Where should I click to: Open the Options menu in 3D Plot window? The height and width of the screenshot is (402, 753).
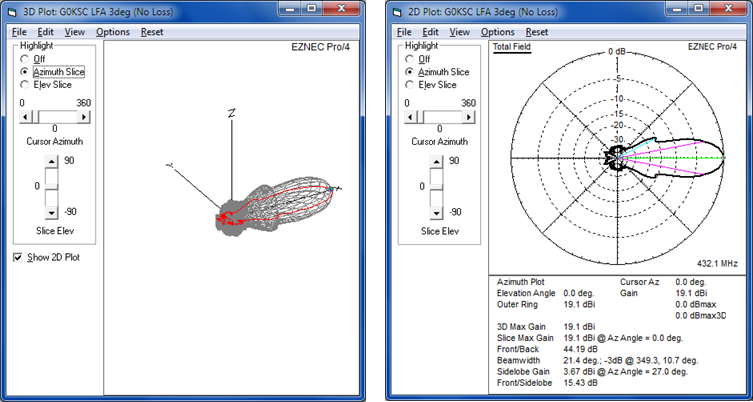point(113,32)
